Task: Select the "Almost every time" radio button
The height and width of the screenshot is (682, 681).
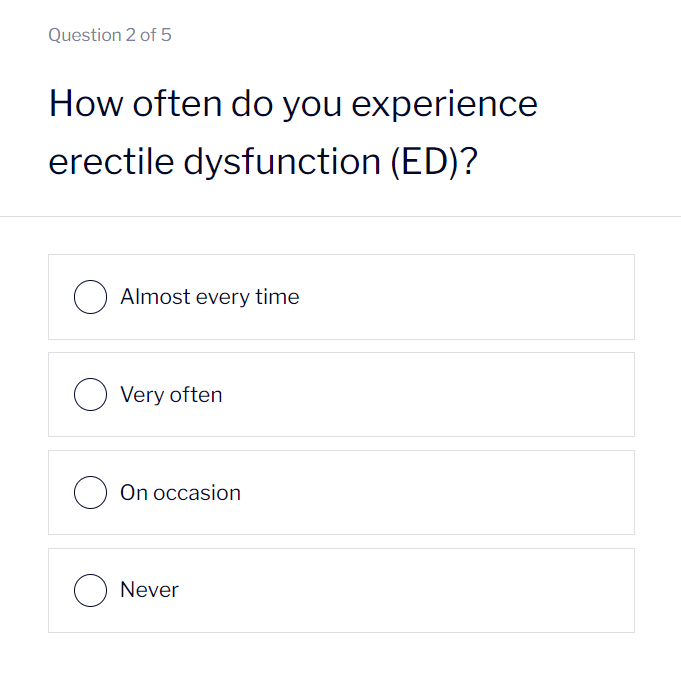Action: coord(91,297)
